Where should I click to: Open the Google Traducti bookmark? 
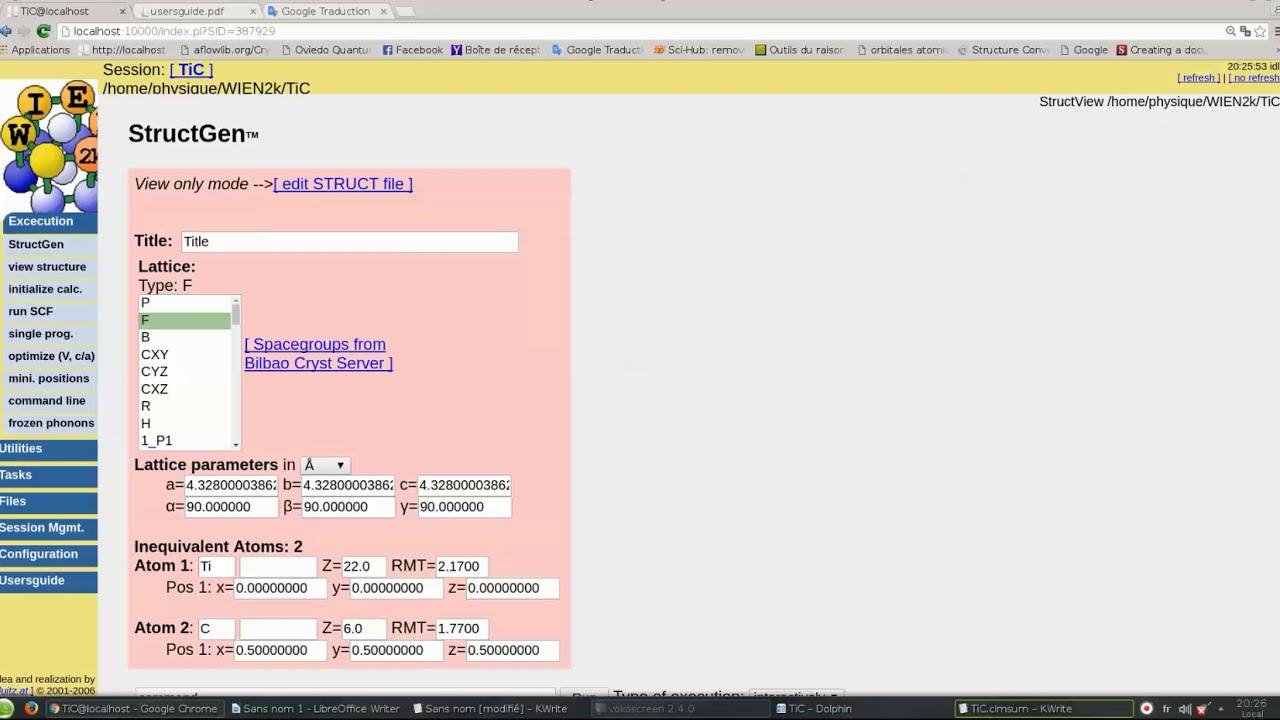[597, 50]
